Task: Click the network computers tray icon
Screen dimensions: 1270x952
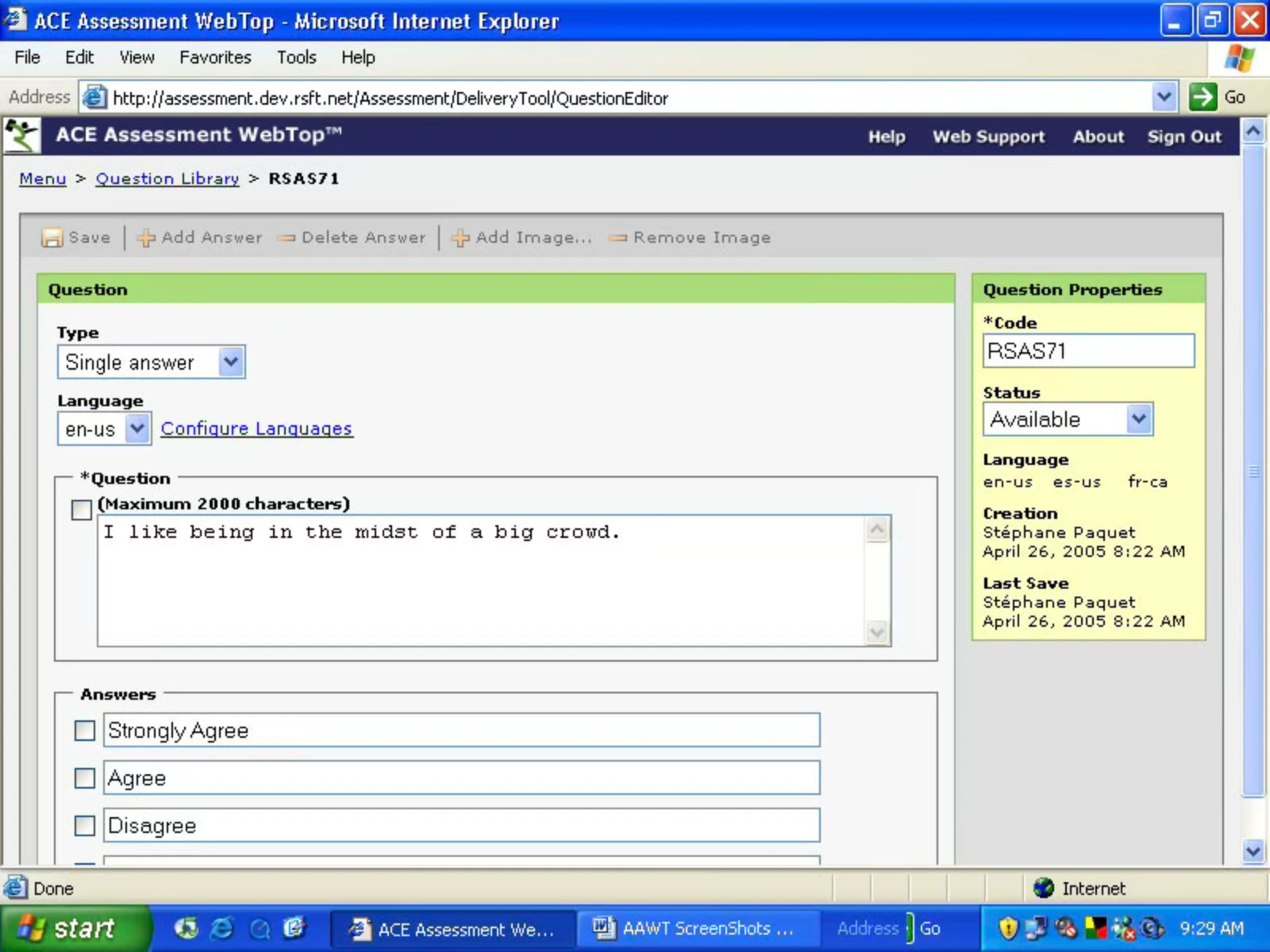Action: (x=1036, y=927)
